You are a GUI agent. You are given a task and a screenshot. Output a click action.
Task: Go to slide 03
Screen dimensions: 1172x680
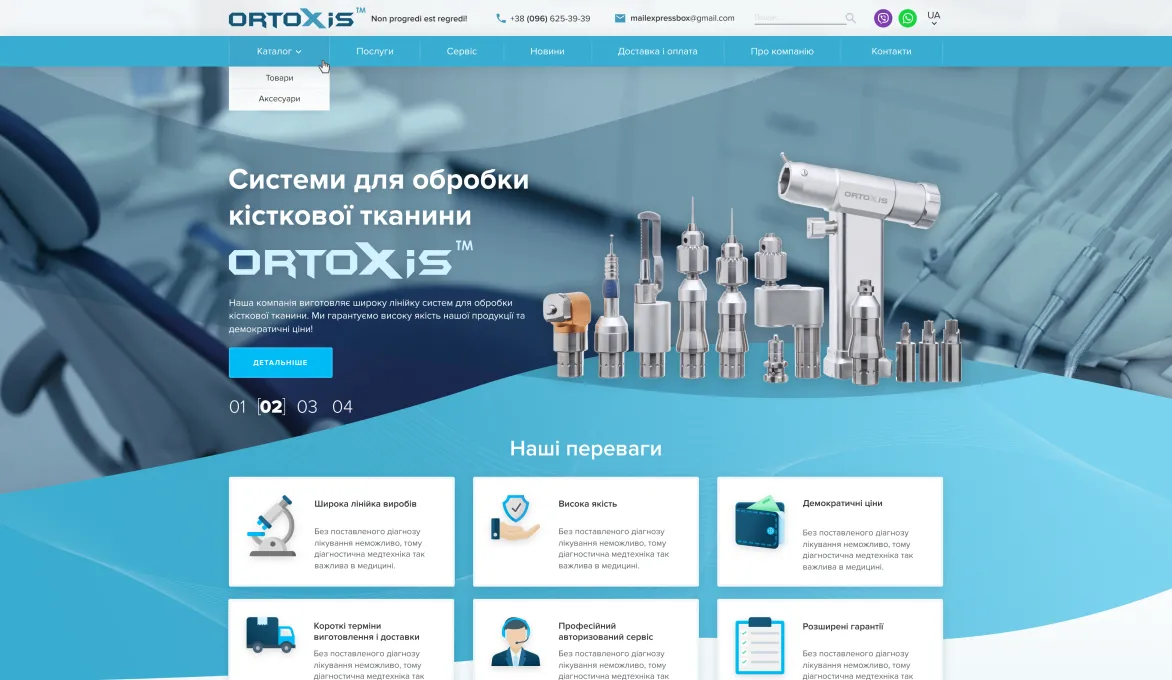(x=307, y=407)
